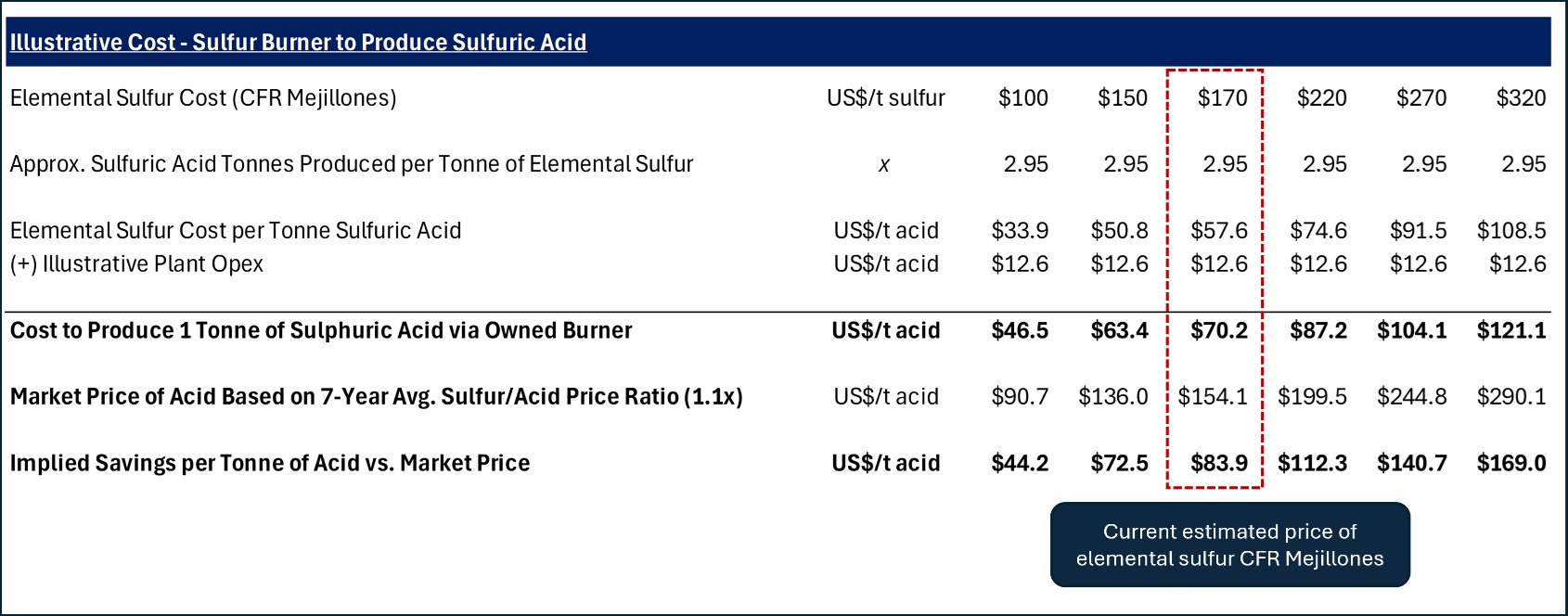Click the Market Price of Acid row label
The image size is (1568, 616).
click(376, 397)
